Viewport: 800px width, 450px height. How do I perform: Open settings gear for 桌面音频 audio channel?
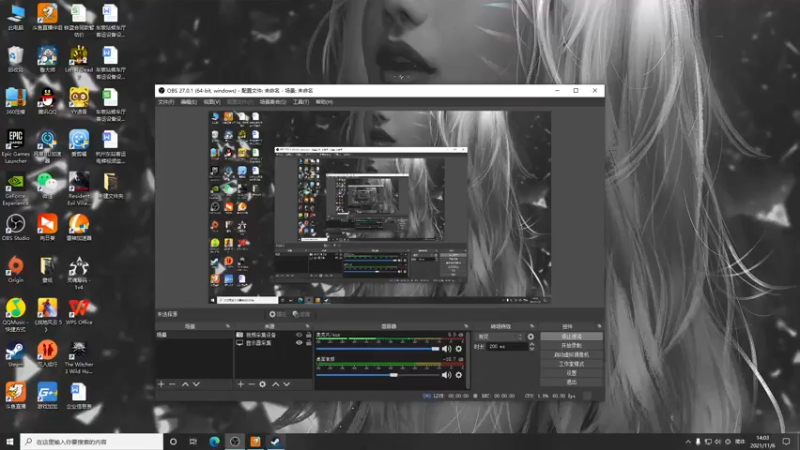tap(459, 375)
